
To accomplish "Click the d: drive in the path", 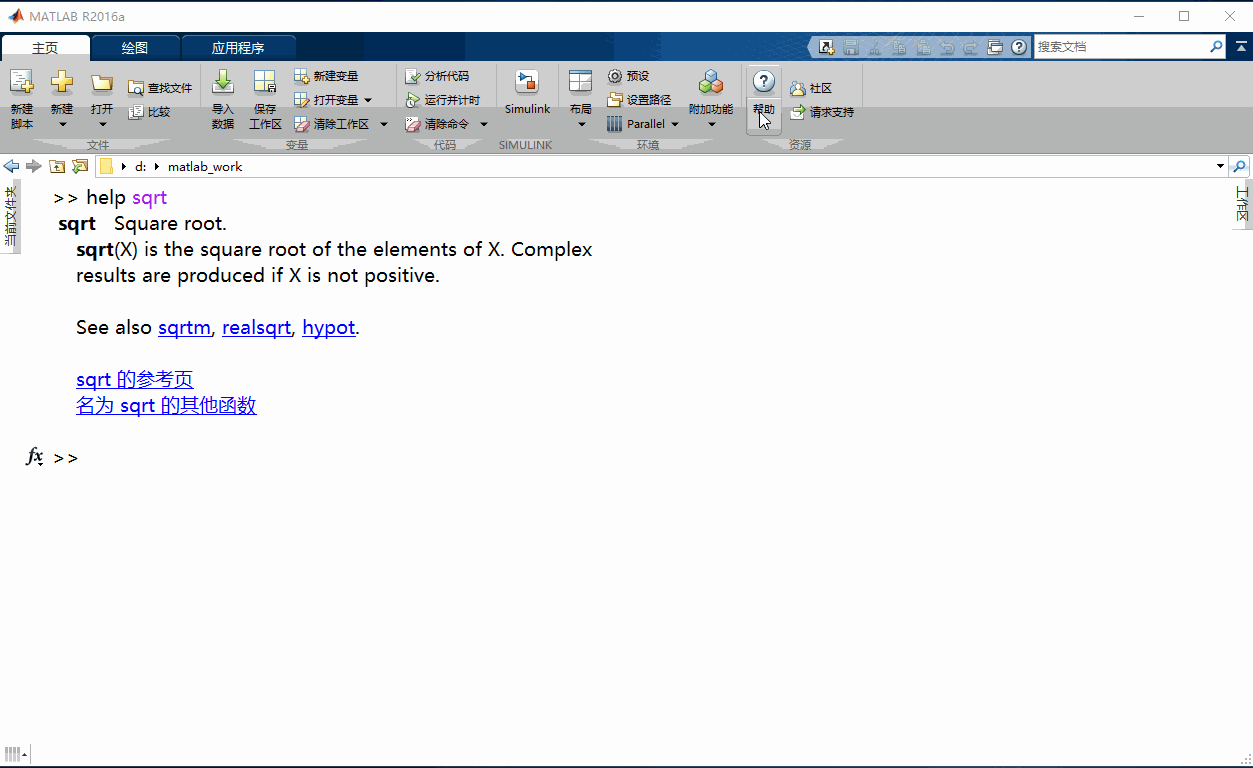I will 140,166.
